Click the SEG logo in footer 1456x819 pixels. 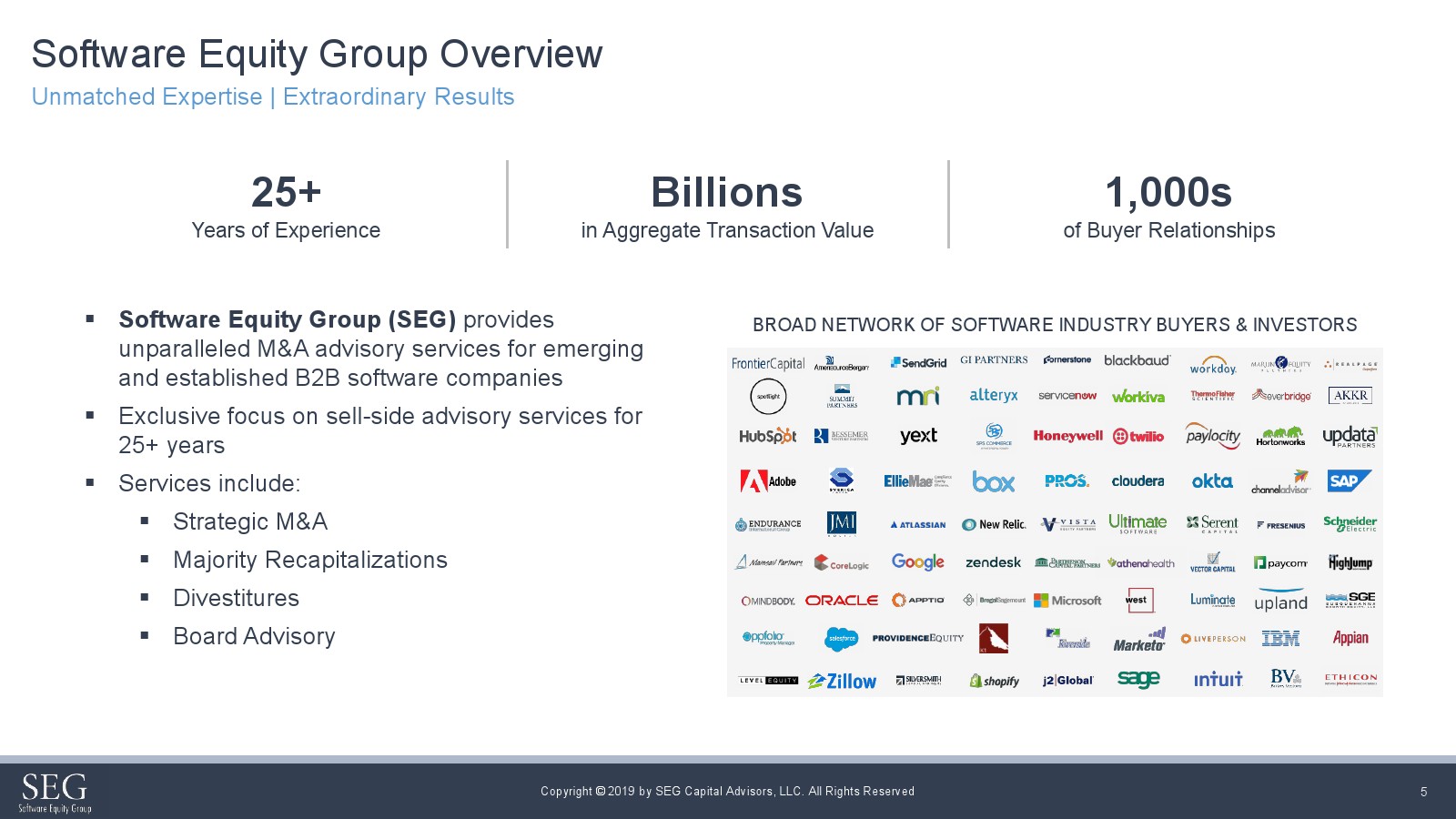tap(55, 792)
